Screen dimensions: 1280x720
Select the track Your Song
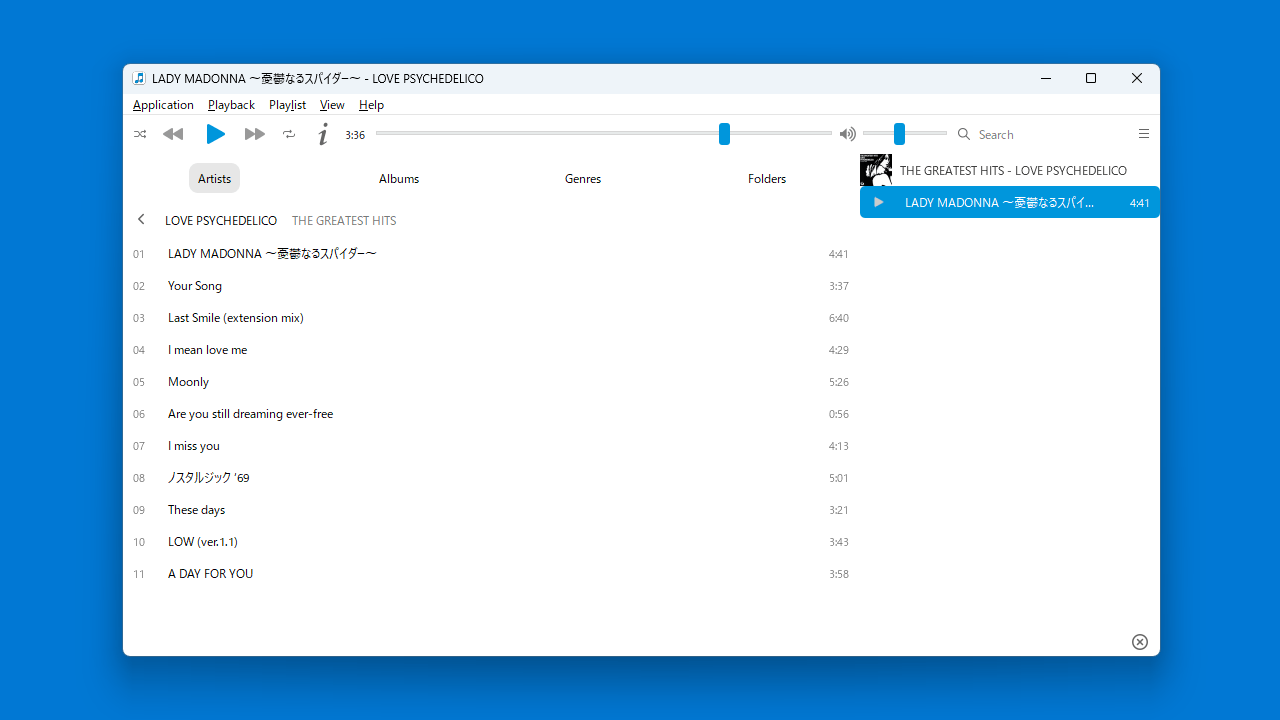(491, 286)
